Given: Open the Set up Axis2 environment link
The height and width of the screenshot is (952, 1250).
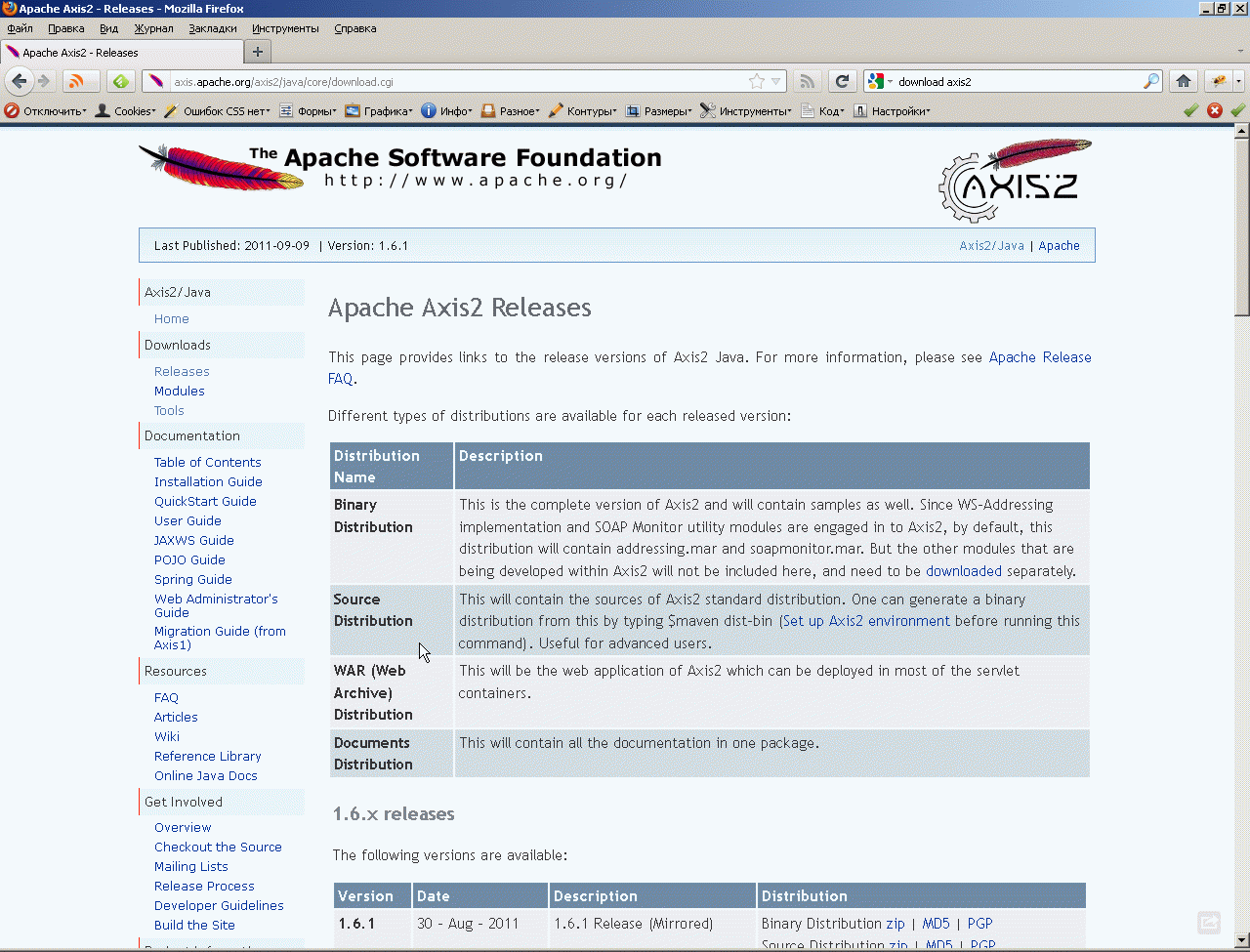Looking at the screenshot, I should (865, 621).
